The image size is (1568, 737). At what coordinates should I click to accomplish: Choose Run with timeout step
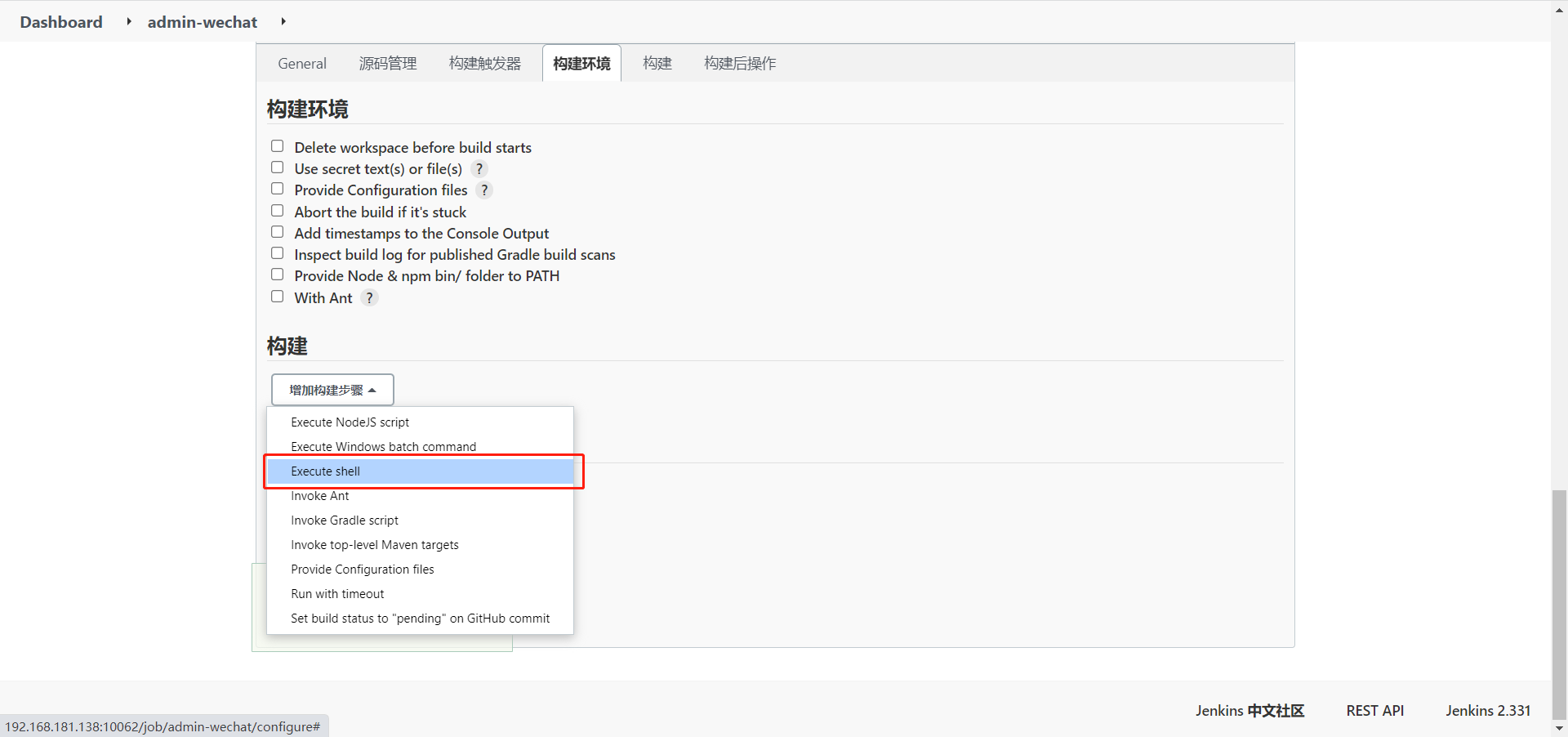337,593
